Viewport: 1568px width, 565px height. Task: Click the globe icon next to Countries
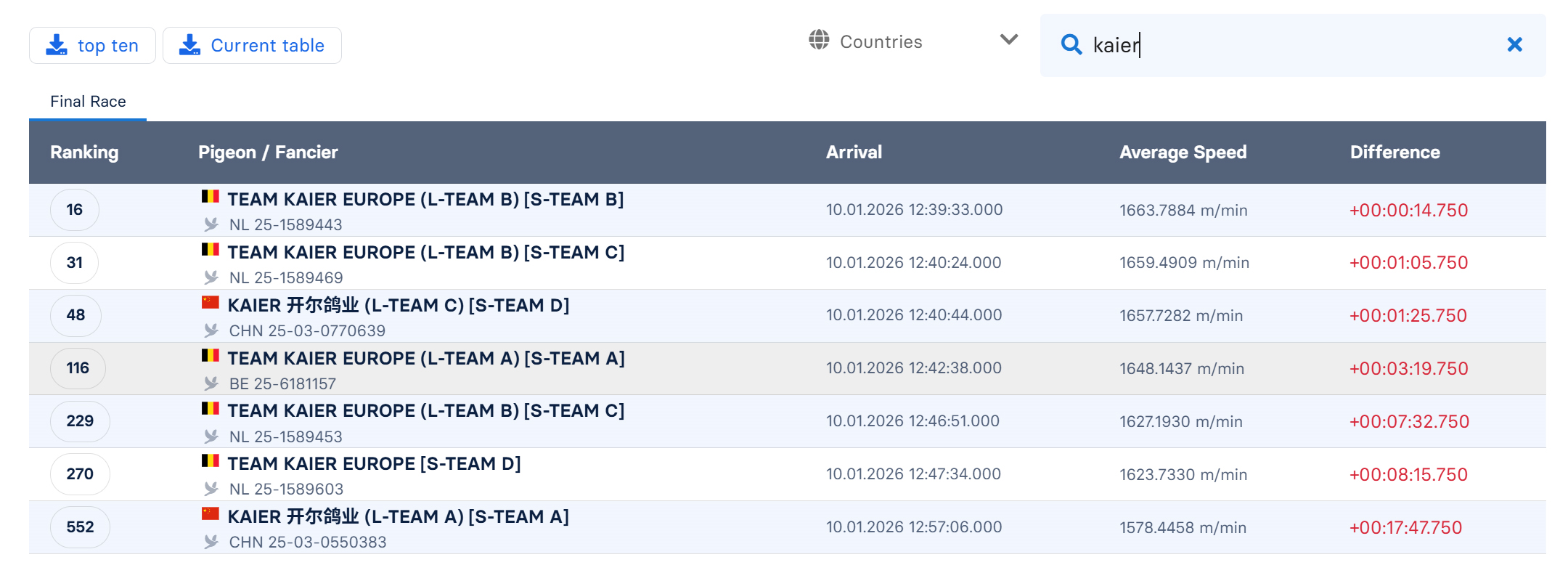(x=819, y=40)
